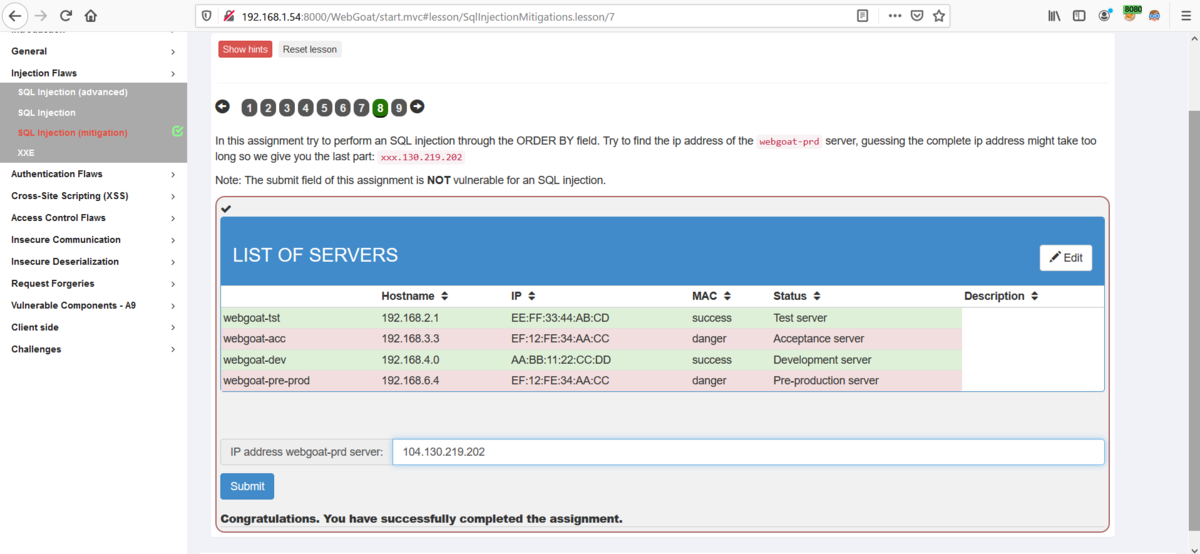
Task: Click the AA:BB:11:22:CC:DD address cell
Action: (561, 360)
